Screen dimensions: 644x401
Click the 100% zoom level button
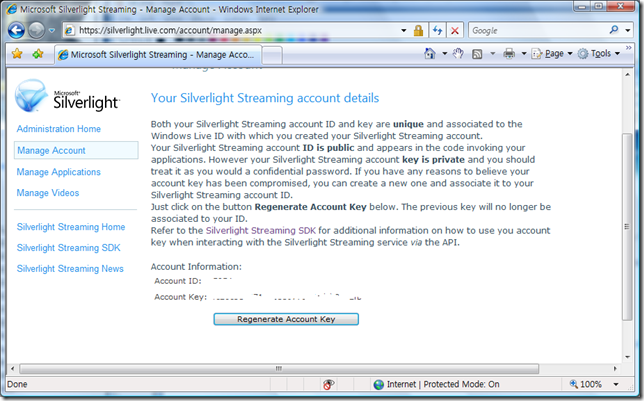[x=586, y=385]
